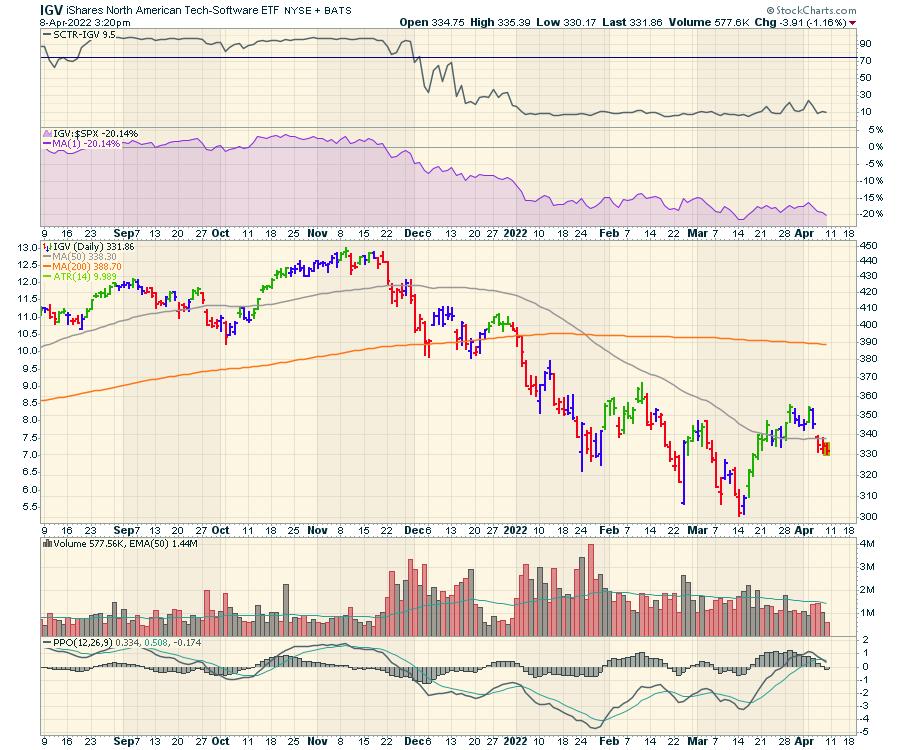Click the -5 label on the PPO axis
The image size is (900, 750).
coord(864,732)
